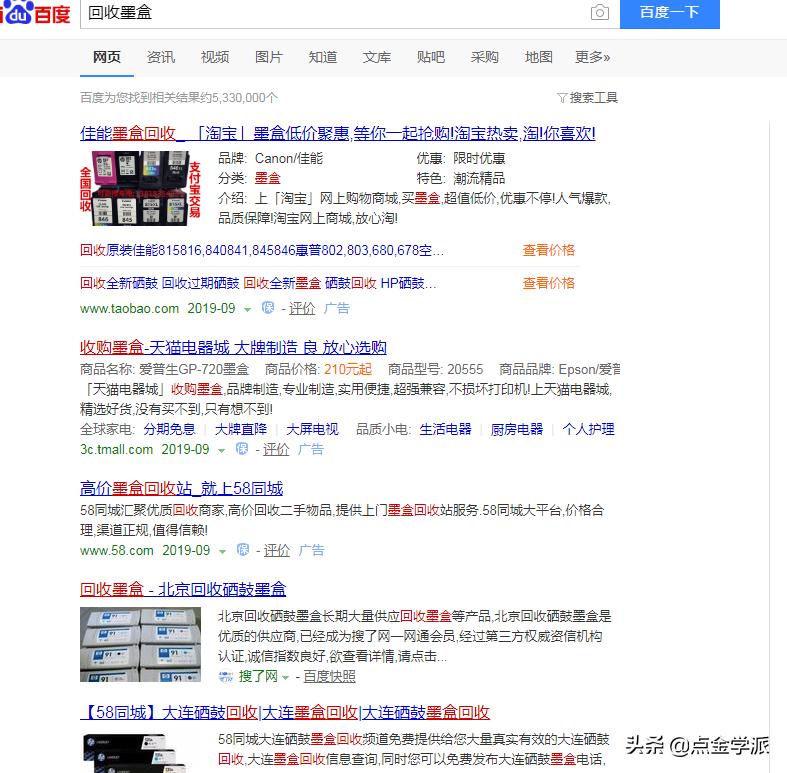The image size is (787, 773).
Task: Click 广告 label on taobao result
Action: pos(337,308)
